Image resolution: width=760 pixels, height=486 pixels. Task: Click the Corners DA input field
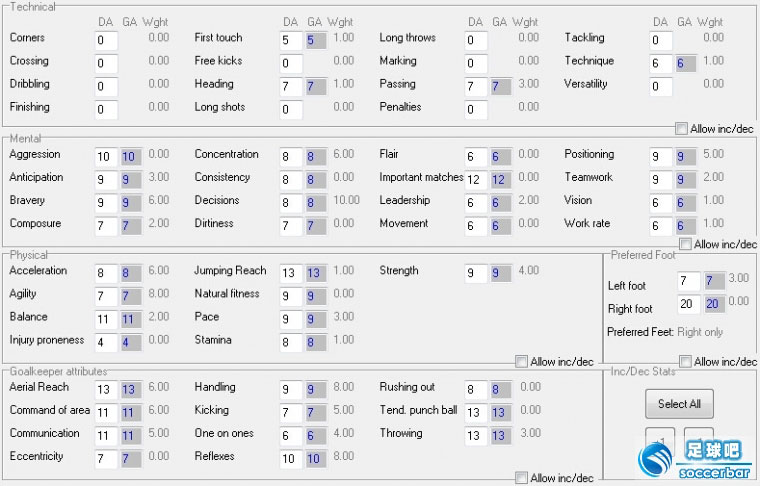point(106,41)
